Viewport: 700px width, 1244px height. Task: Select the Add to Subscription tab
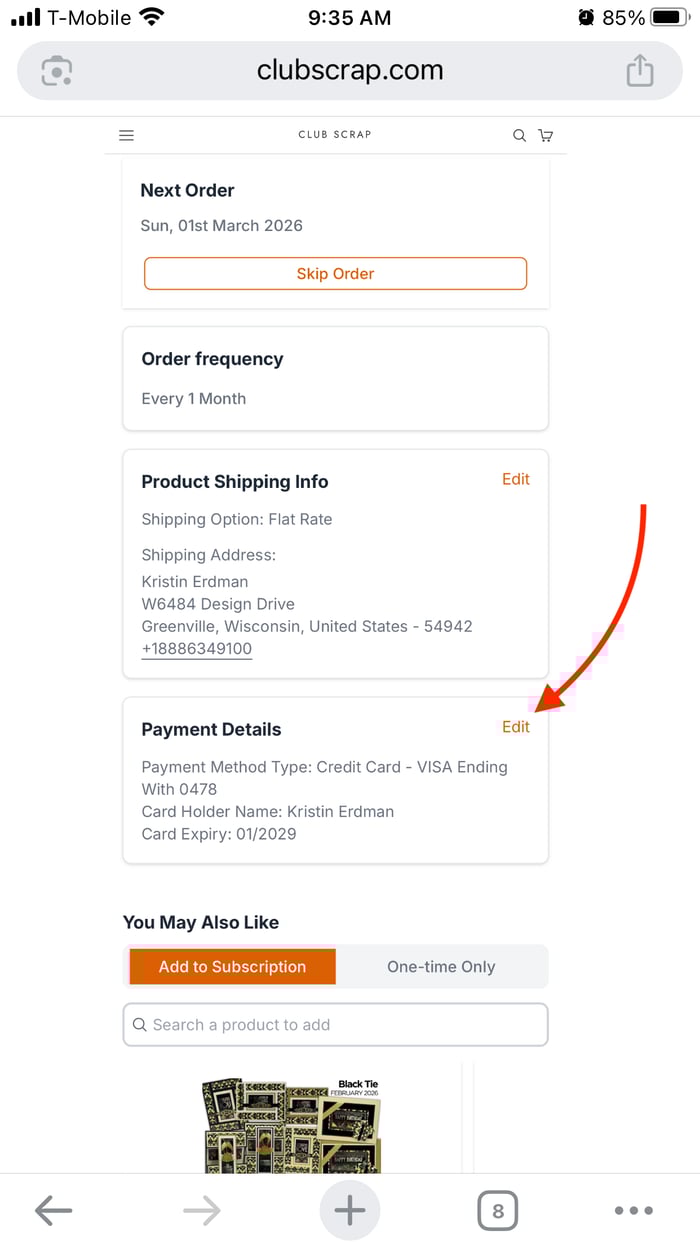pos(232,967)
